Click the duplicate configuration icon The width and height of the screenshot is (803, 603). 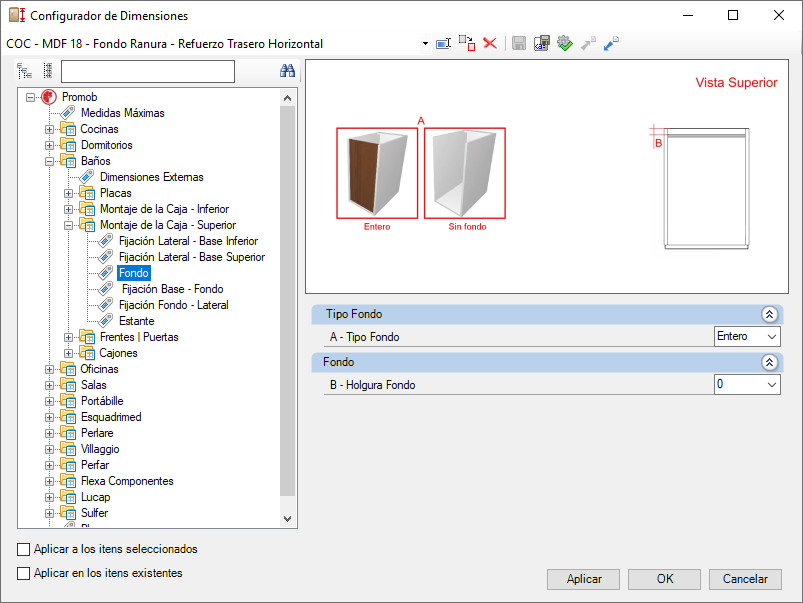point(467,44)
